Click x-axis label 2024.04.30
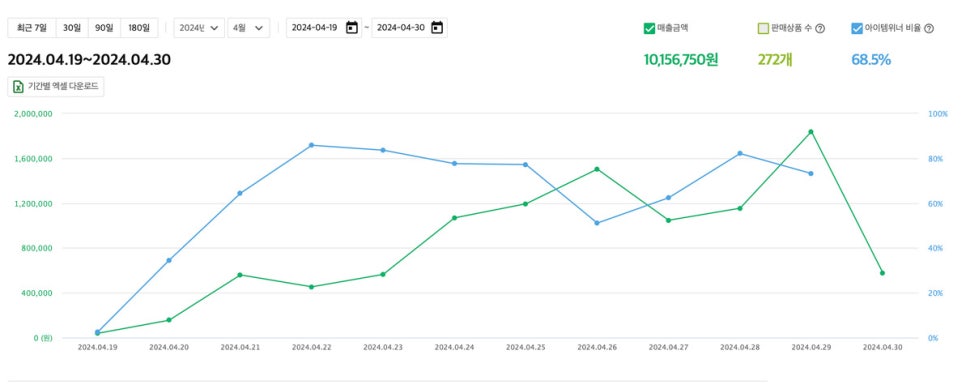Image resolution: width=966 pixels, height=389 pixels. [882, 347]
